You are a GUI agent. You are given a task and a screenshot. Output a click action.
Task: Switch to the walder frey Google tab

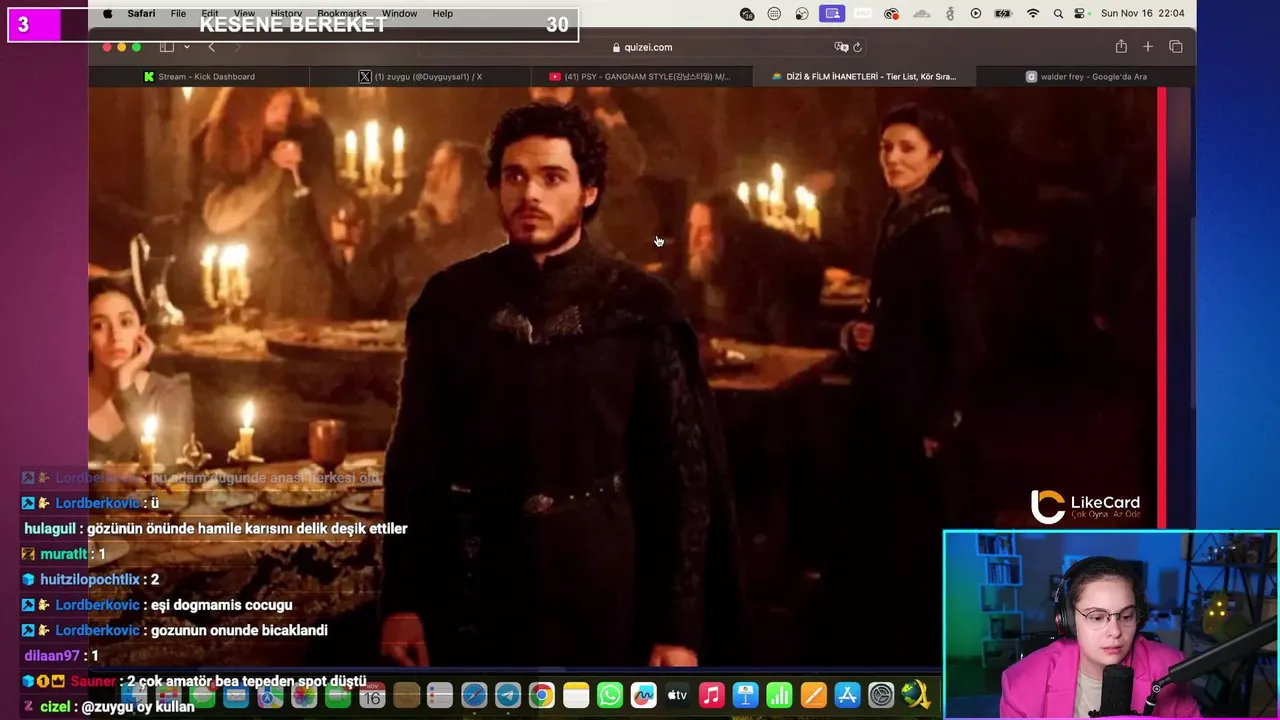[1085, 76]
